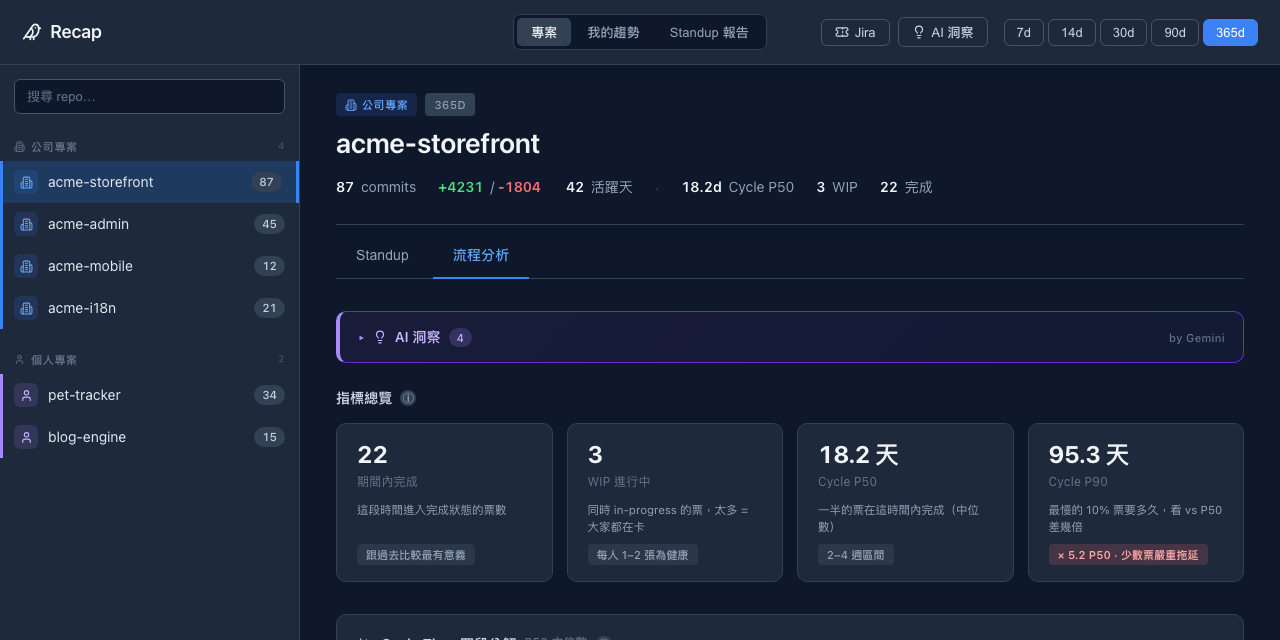This screenshot has width=1280, height=640.
Task: Select the 365d time range
Action: [1230, 32]
